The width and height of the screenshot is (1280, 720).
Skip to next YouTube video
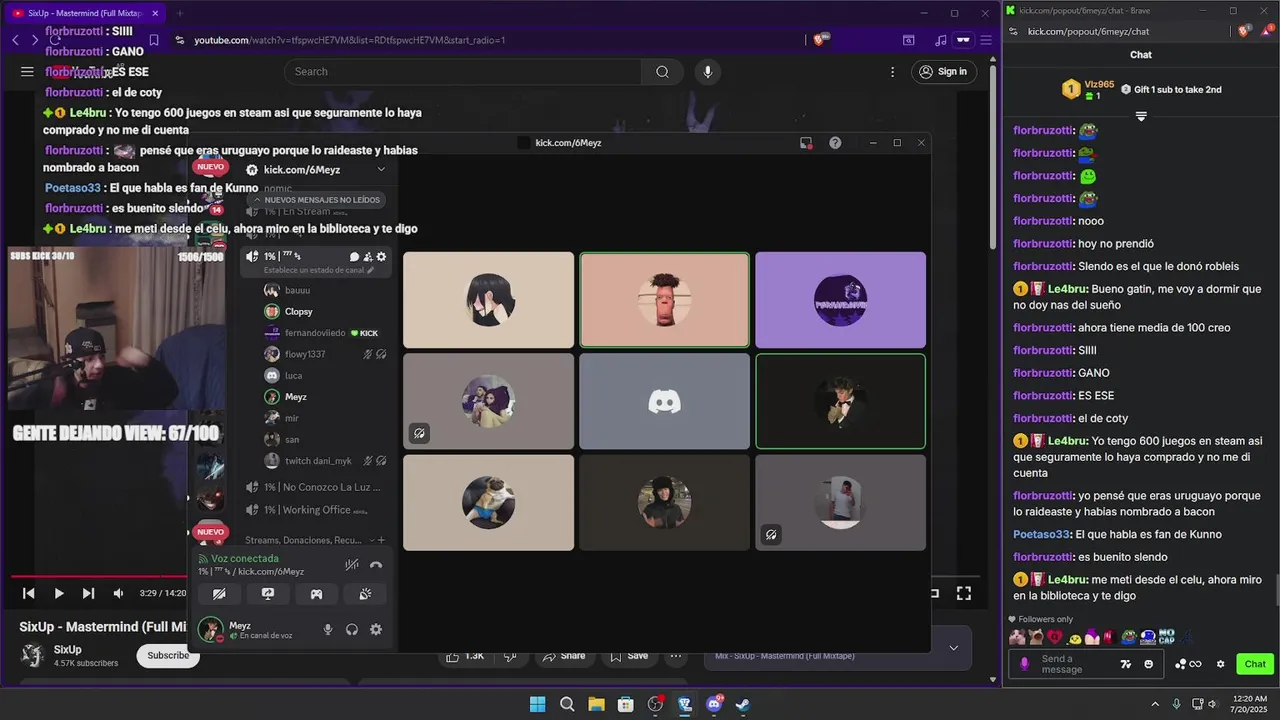[88, 593]
